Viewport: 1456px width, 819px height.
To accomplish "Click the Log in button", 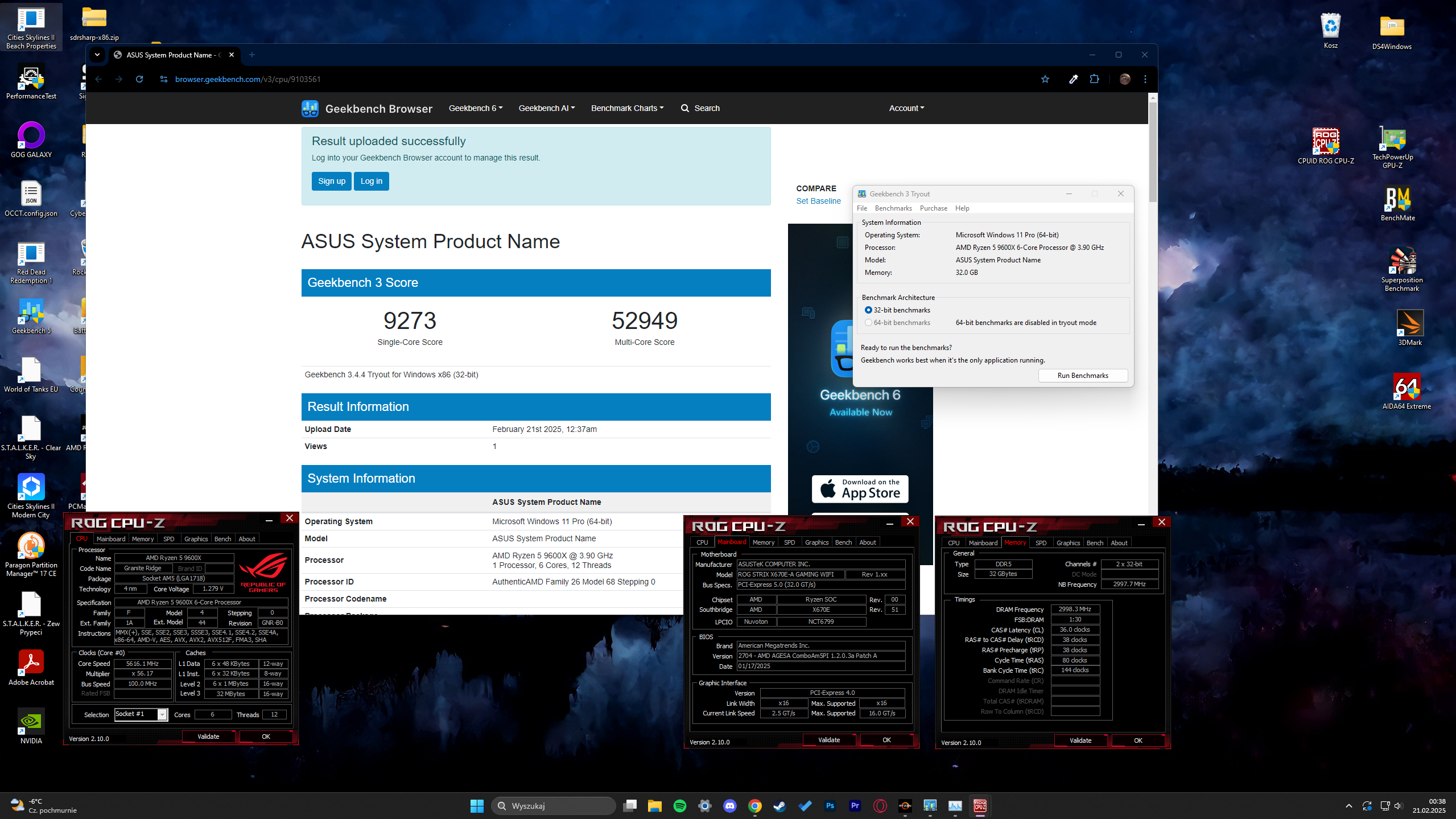I will click(372, 181).
